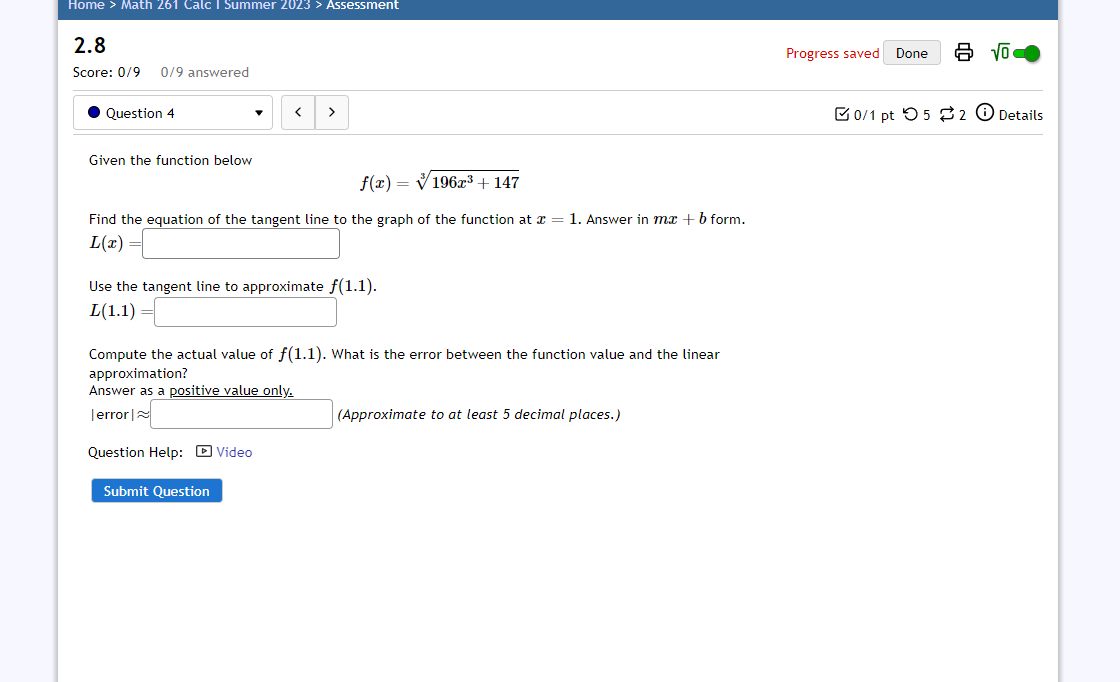Click the right chevron for next question
Screen dimensions: 1120x682
tap(331, 112)
